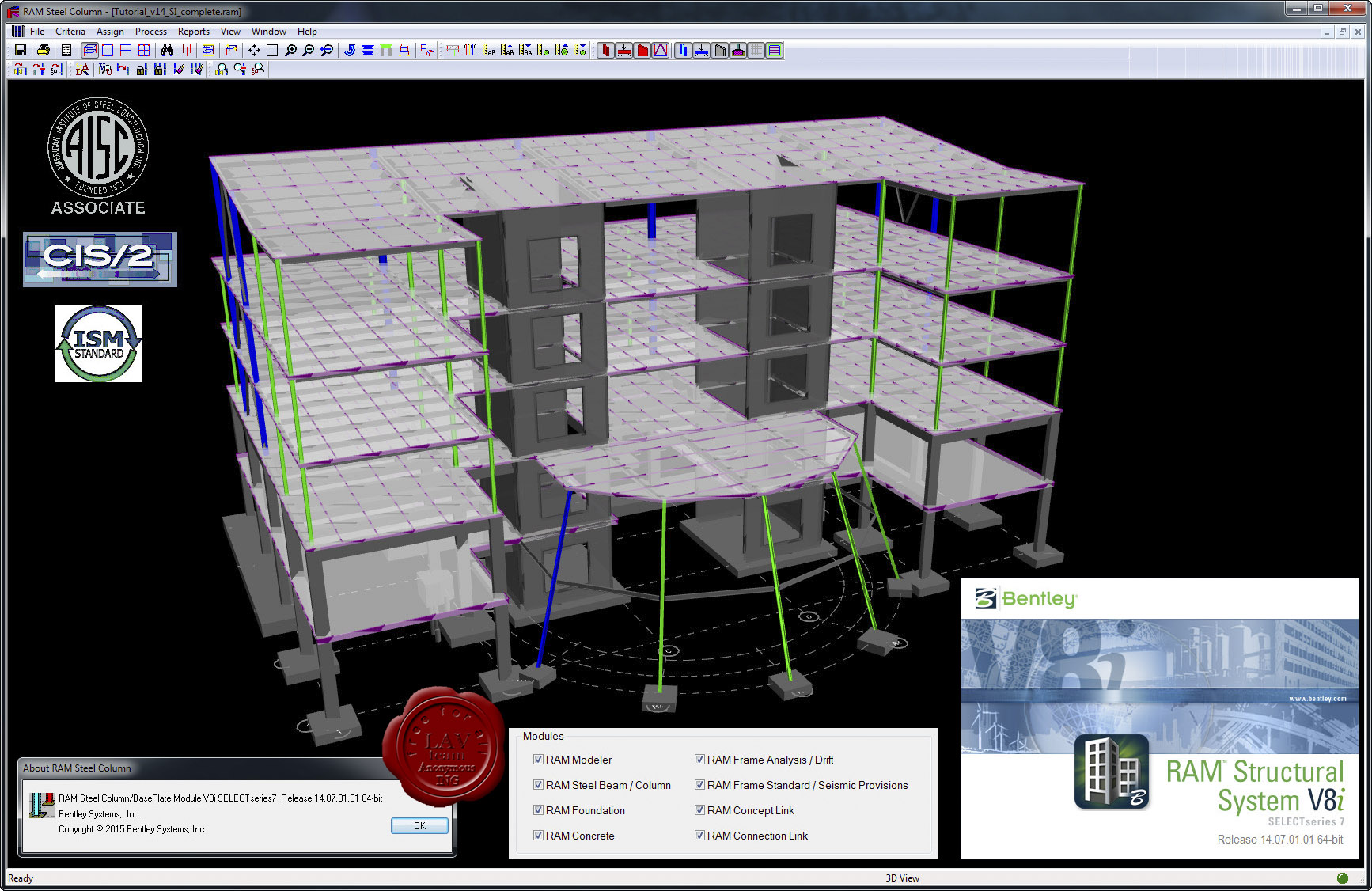
Task: Toggle the blue base plate with arrow icon
Action: pos(701,50)
